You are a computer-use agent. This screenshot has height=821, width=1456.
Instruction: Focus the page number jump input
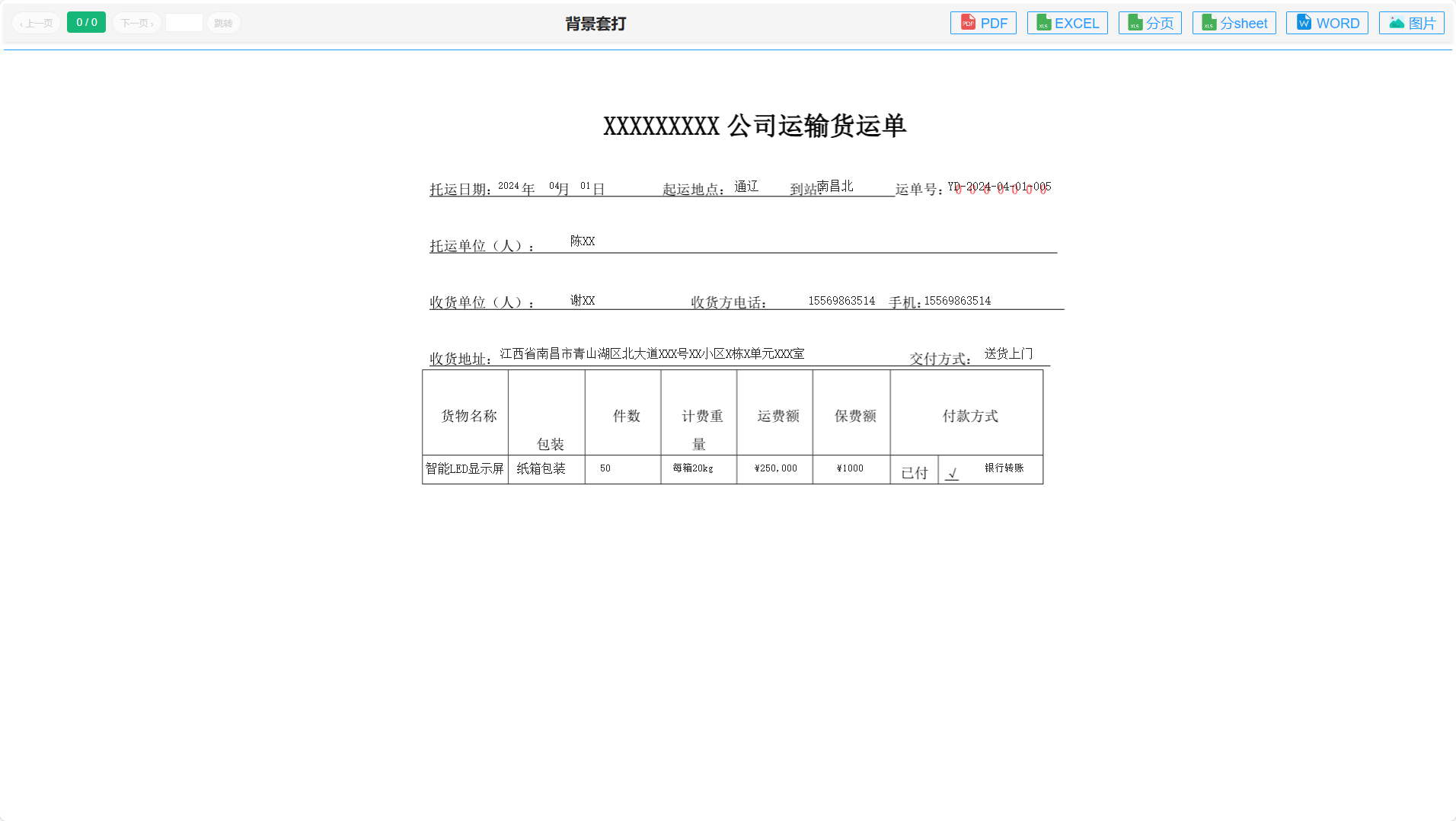coord(184,23)
